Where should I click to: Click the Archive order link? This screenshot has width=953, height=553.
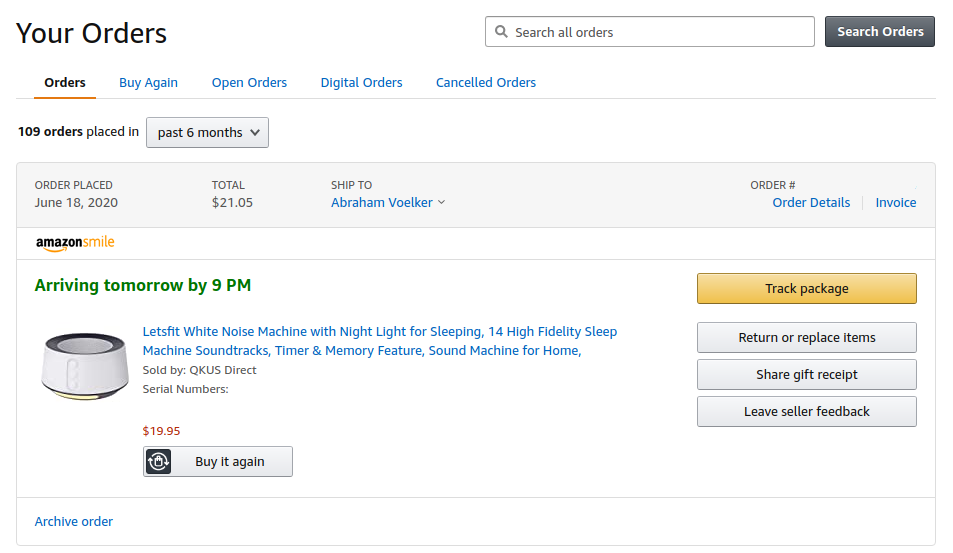[x=74, y=521]
